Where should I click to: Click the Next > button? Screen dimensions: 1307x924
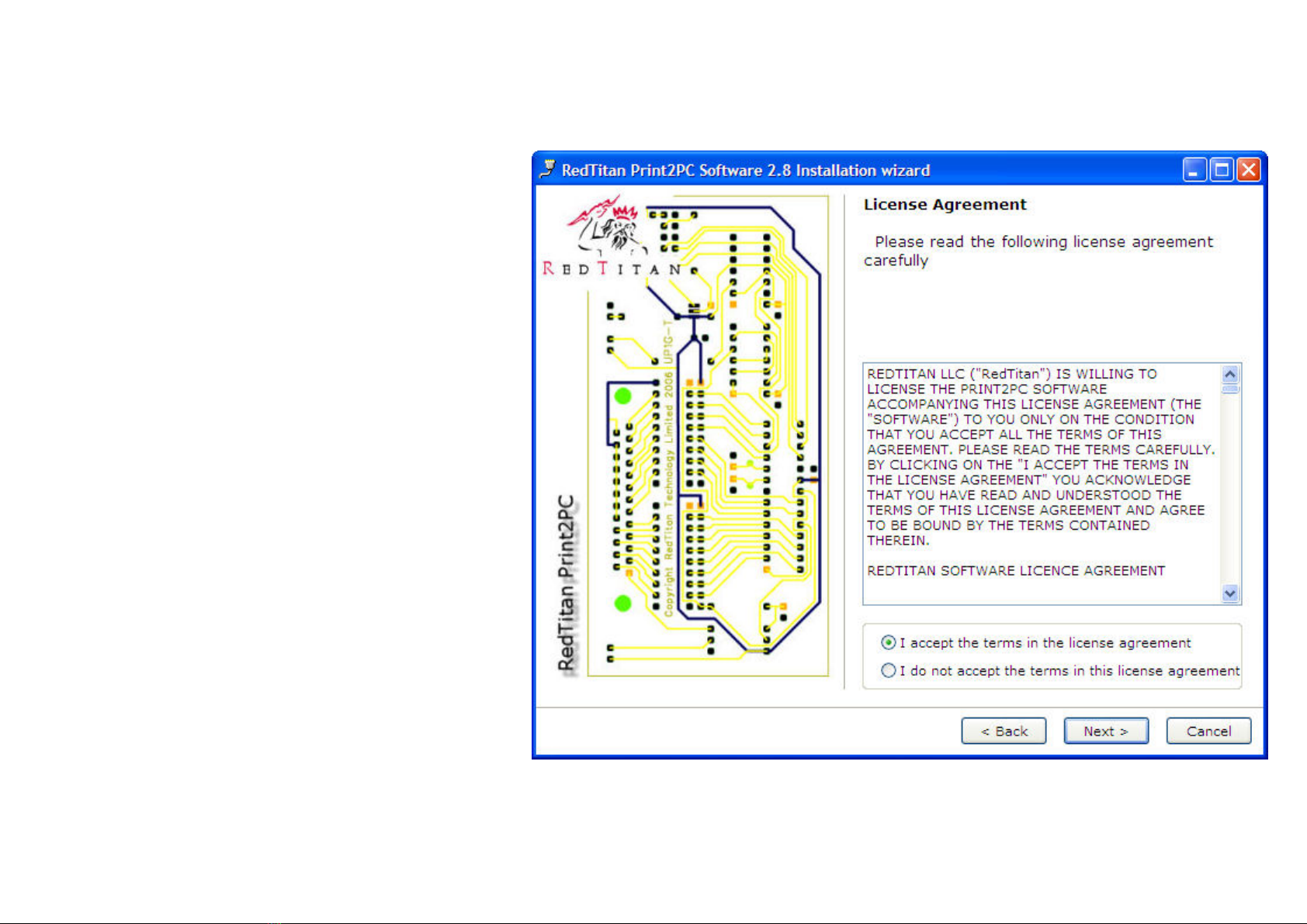point(1106,731)
